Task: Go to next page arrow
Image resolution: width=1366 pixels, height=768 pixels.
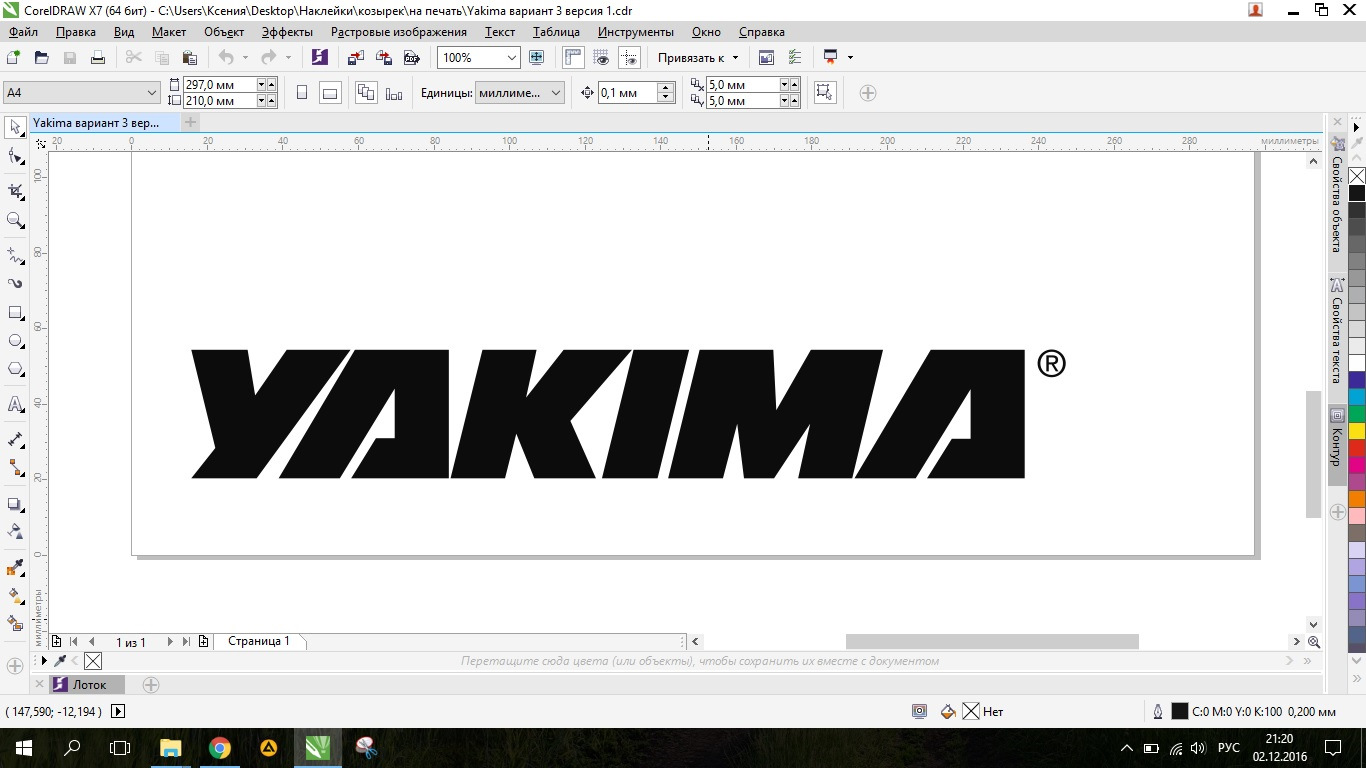Action: coord(170,642)
